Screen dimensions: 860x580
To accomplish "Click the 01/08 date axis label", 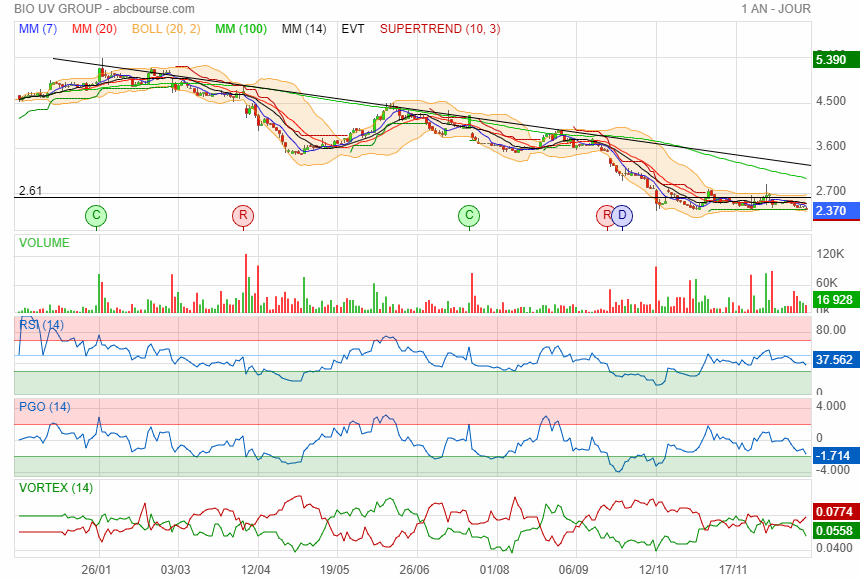I will [494, 570].
